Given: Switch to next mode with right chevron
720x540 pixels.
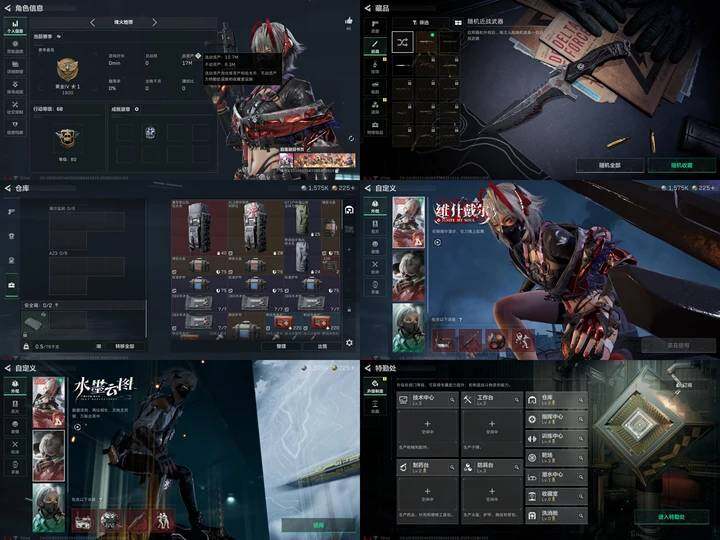Looking at the screenshot, I should [154, 22].
